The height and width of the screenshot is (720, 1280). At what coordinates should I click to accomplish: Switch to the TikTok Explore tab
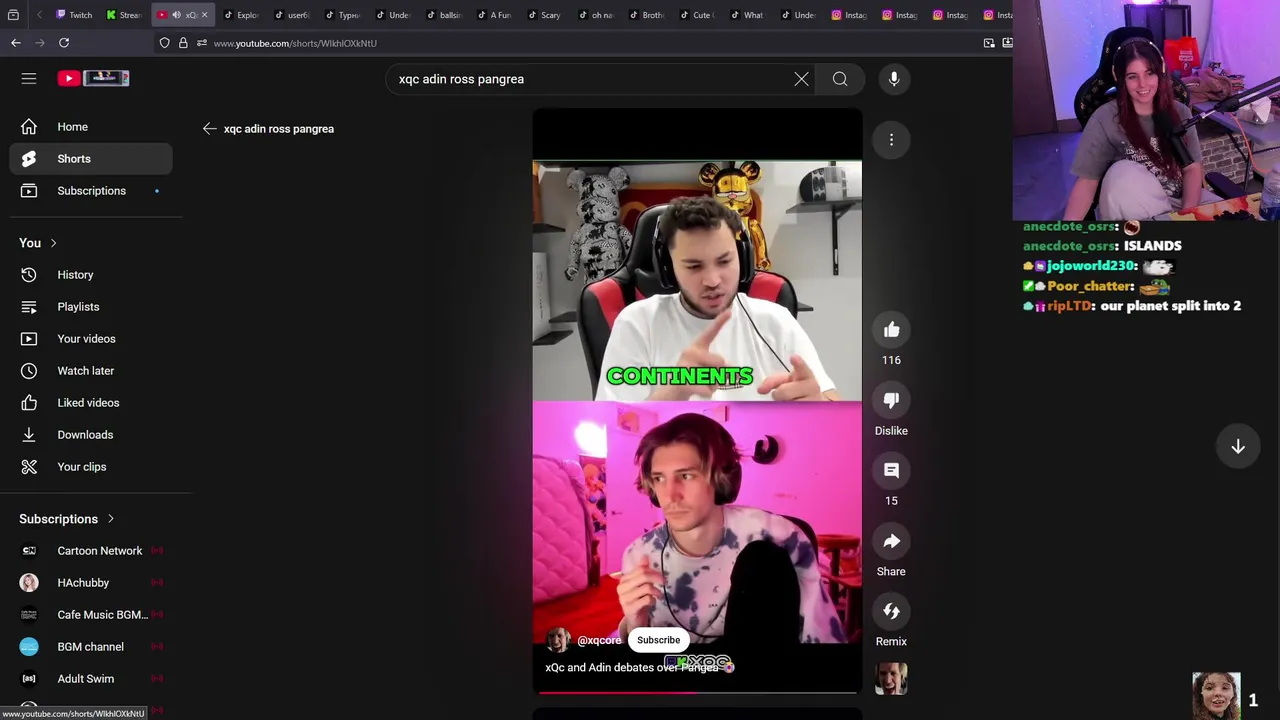(241, 15)
